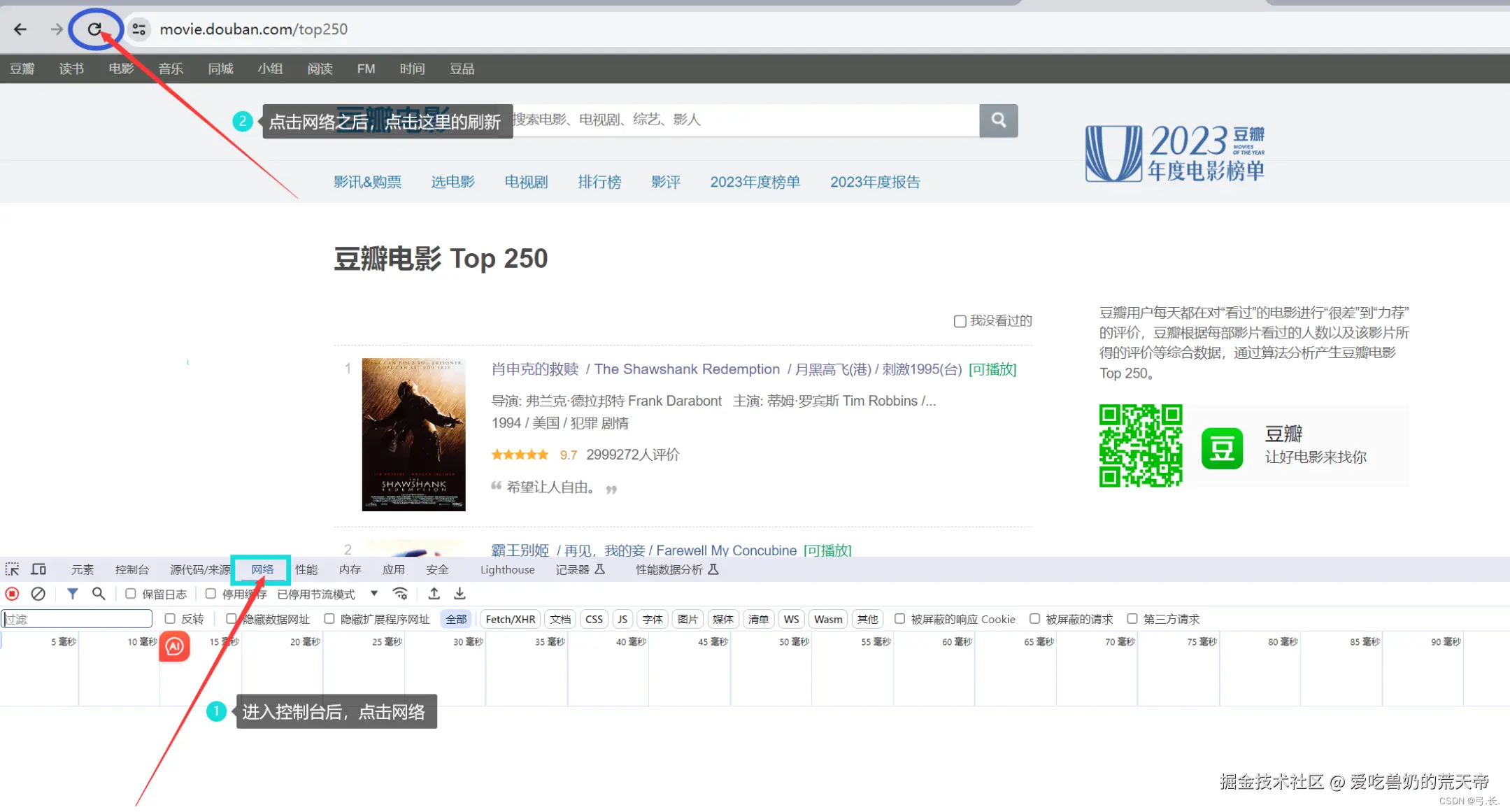The height and width of the screenshot is (812, 1510).
Task: Switch to the 控制台 tab
Action: 132,569
